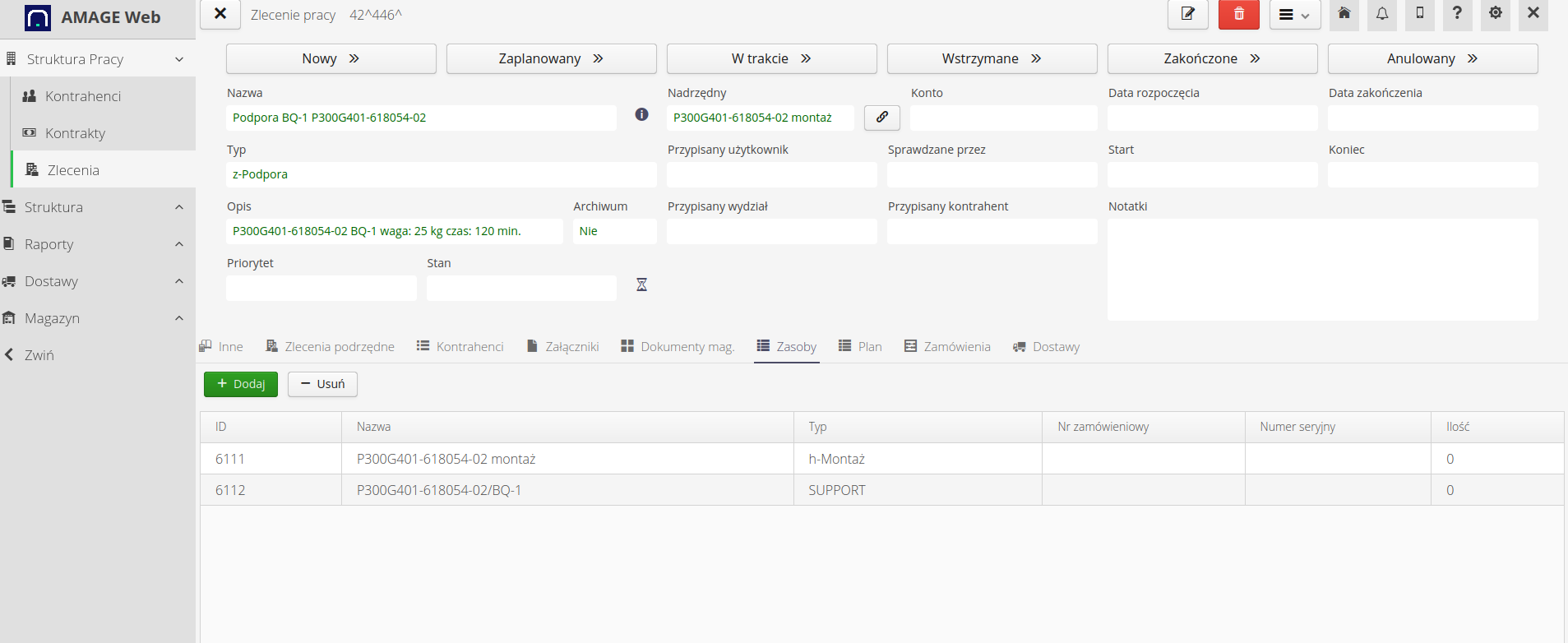The width and height of the screenshot is (1568, 643).
Task: Click the hourglass icon next to Stan
Action: pos(641,284)
